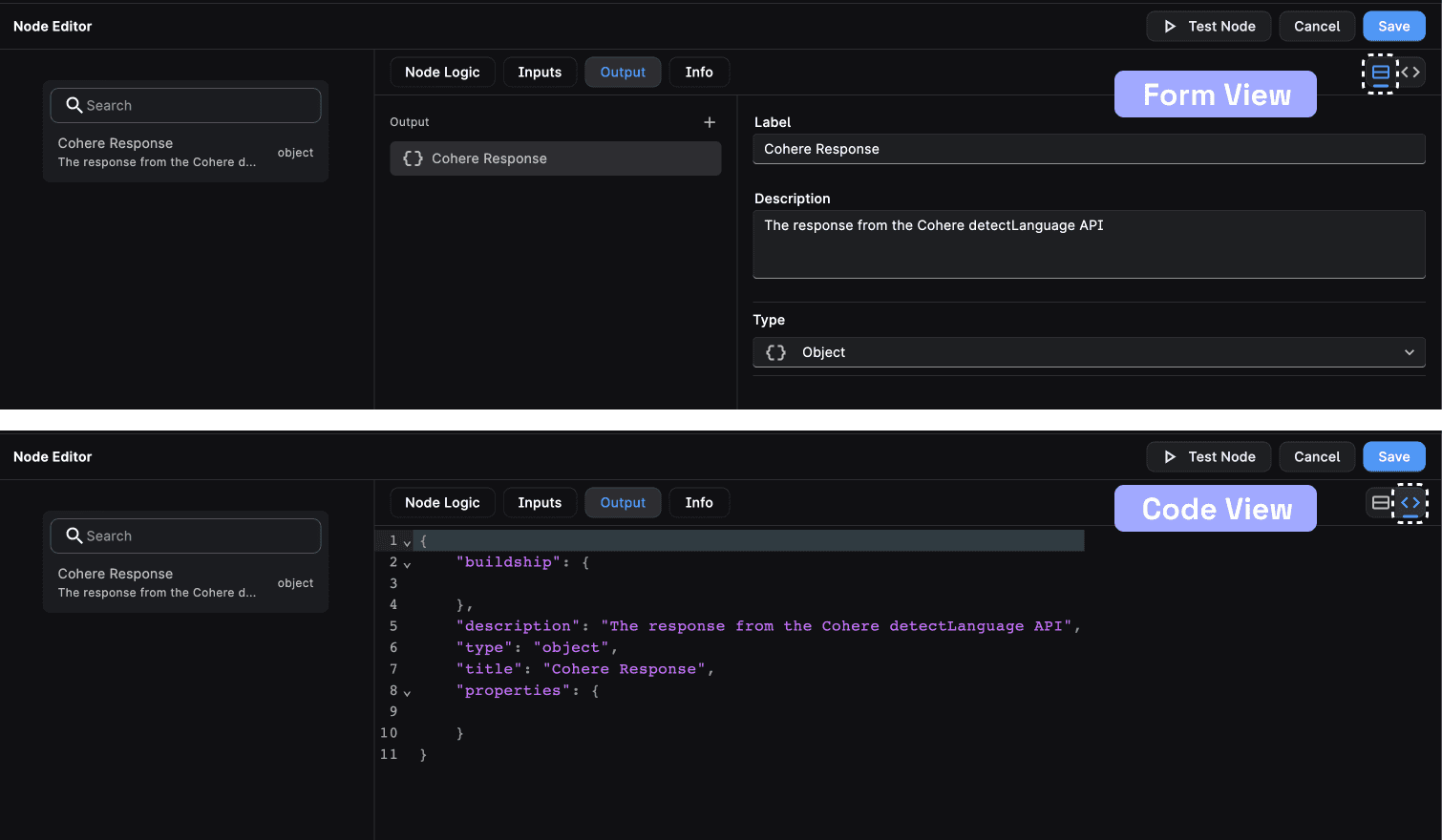Collapse code line 1 fold arrow
1442x840 pixels.
(408, 542)
